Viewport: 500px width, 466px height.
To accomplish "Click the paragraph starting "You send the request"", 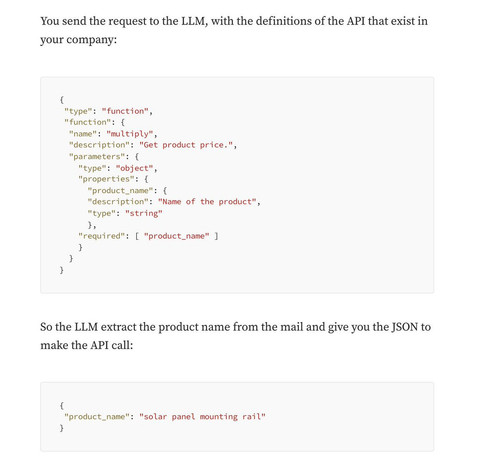I will click(234, 30).
